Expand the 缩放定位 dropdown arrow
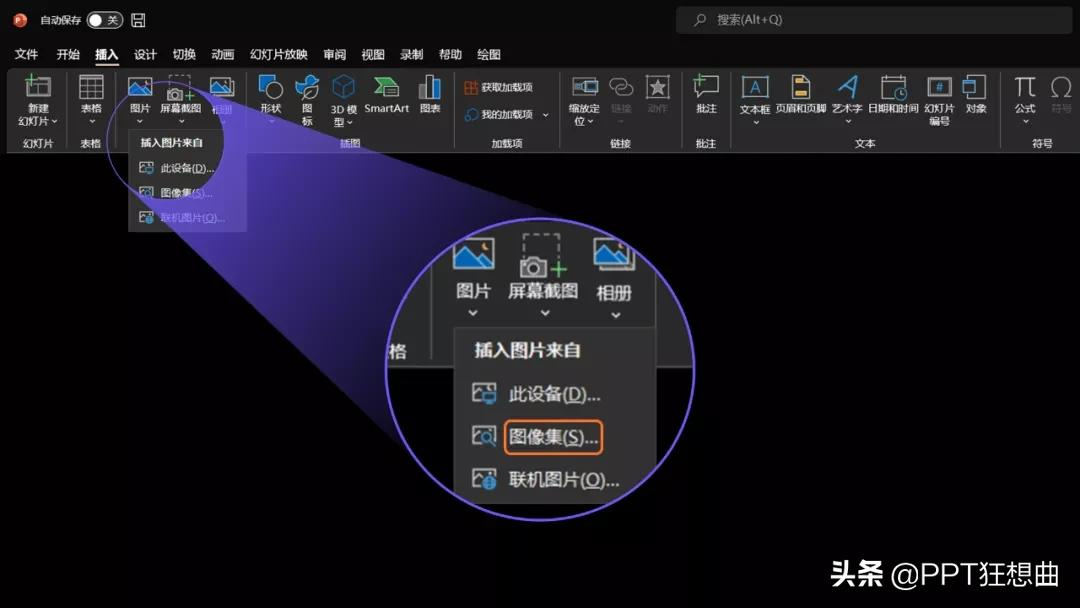Viewport: 1080px width, 608px height. point(591,122)
